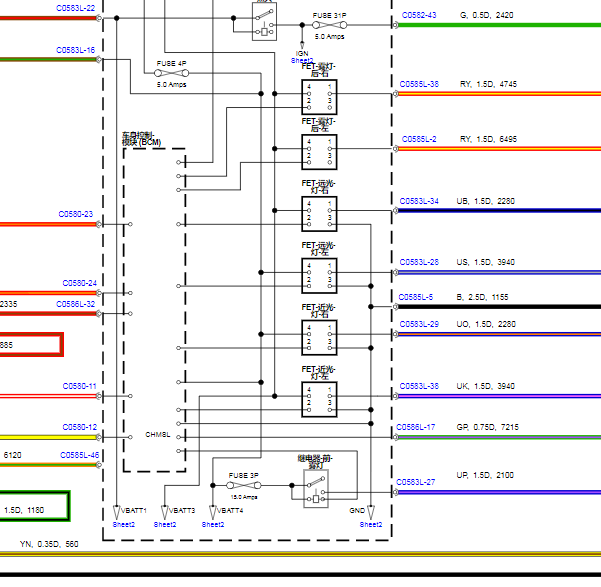Click the 车身控制模块 (BCM) label
This screenshot has height=587, width=601.
pos(141,139)
